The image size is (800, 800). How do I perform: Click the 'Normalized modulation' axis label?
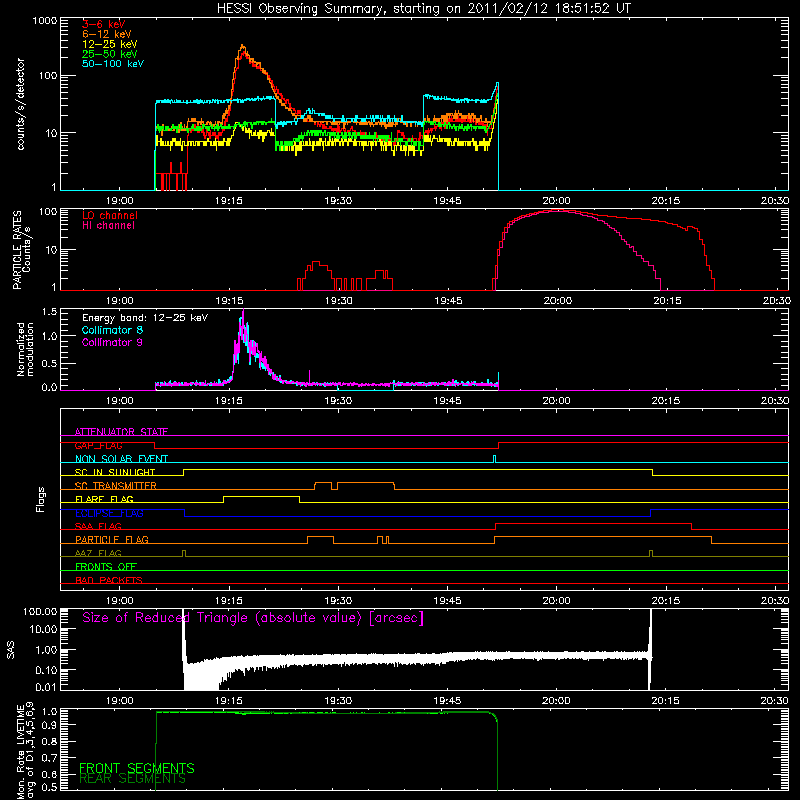coord(24,349)
